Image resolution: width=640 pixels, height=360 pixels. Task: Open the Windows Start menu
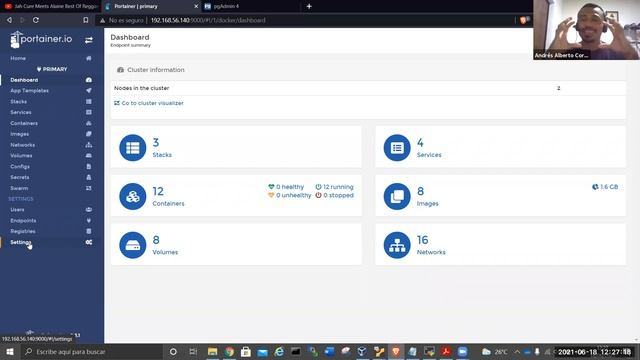click(10, 352)
